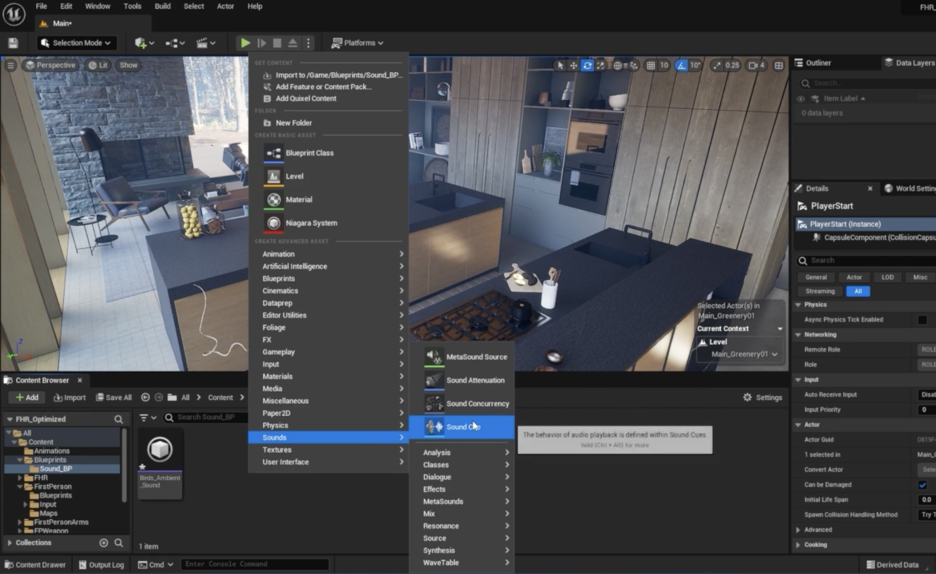Viewport: 936px width, 574px height.
Task: Expand the Synthesis submenu
Action: [x=461, y=550]
